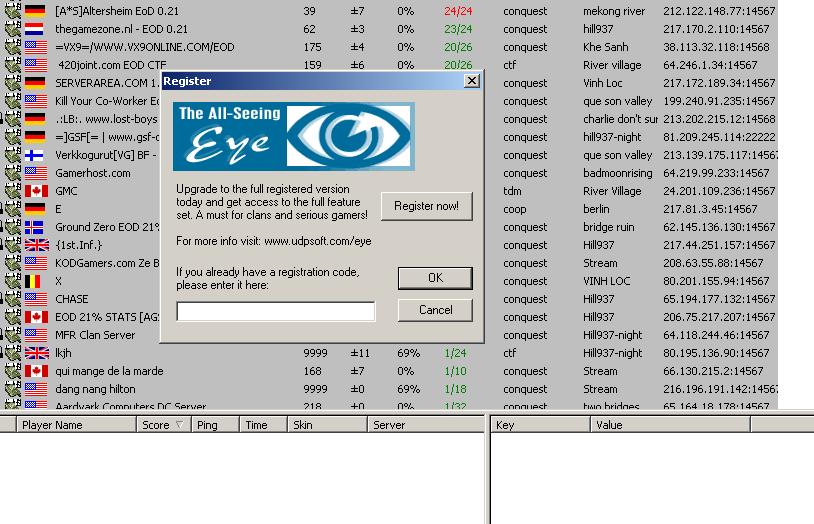This screenshot has width=814, height=524.
Task: Click map name mekong river
Action: pyautogui.click(x=614, y=11)
